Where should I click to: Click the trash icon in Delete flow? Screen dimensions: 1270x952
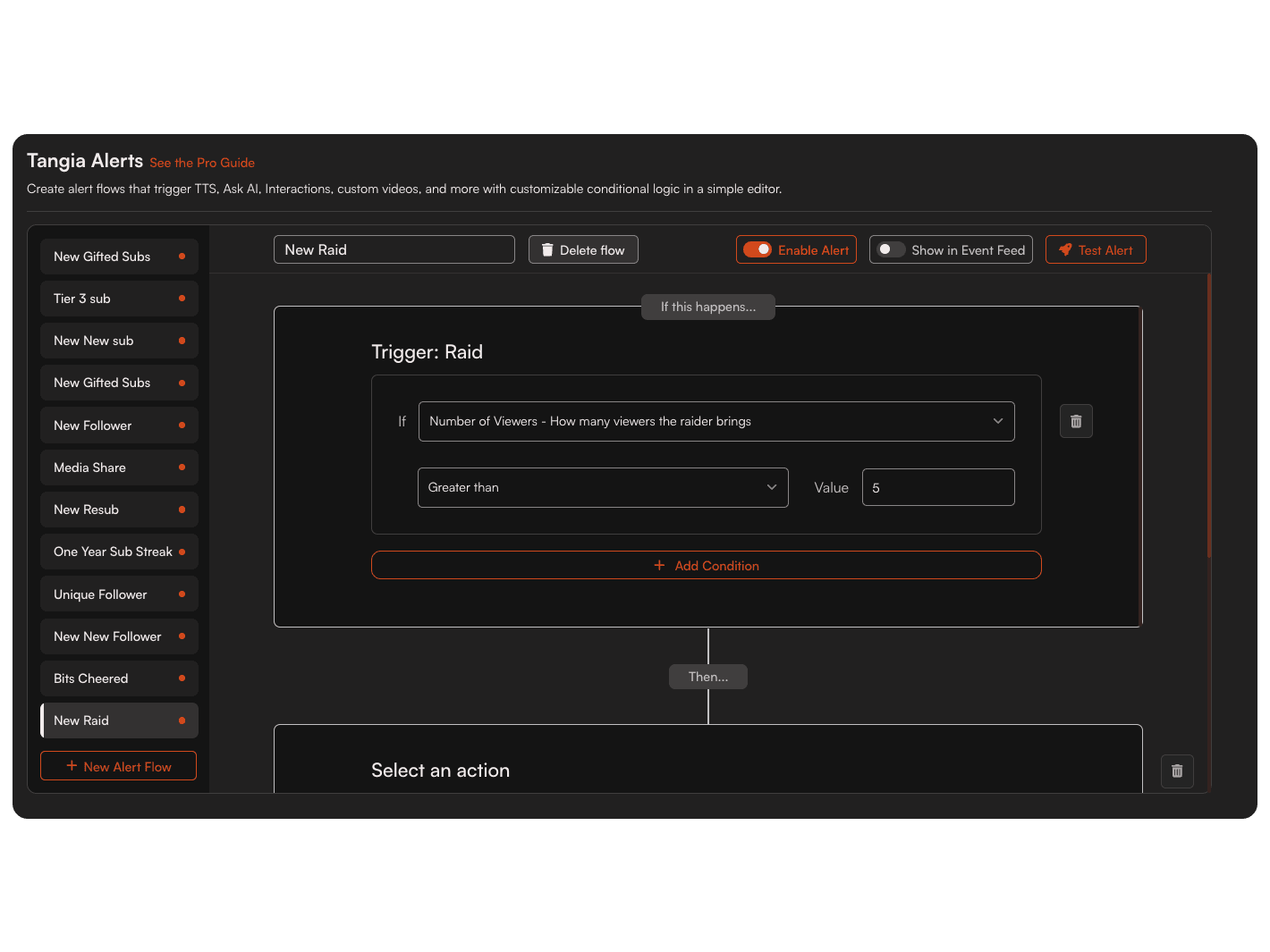(547, 250)
